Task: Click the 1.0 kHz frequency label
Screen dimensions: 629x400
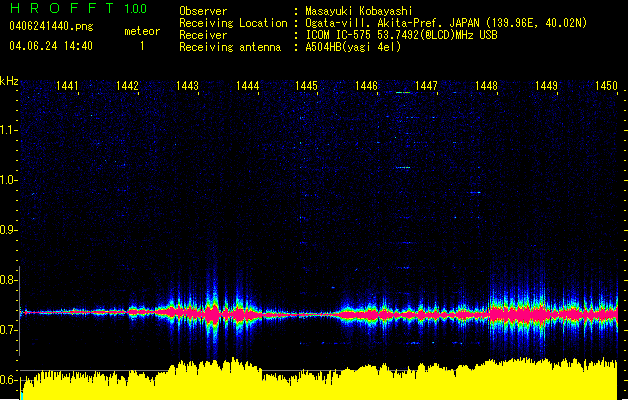Action: point(8,180)
